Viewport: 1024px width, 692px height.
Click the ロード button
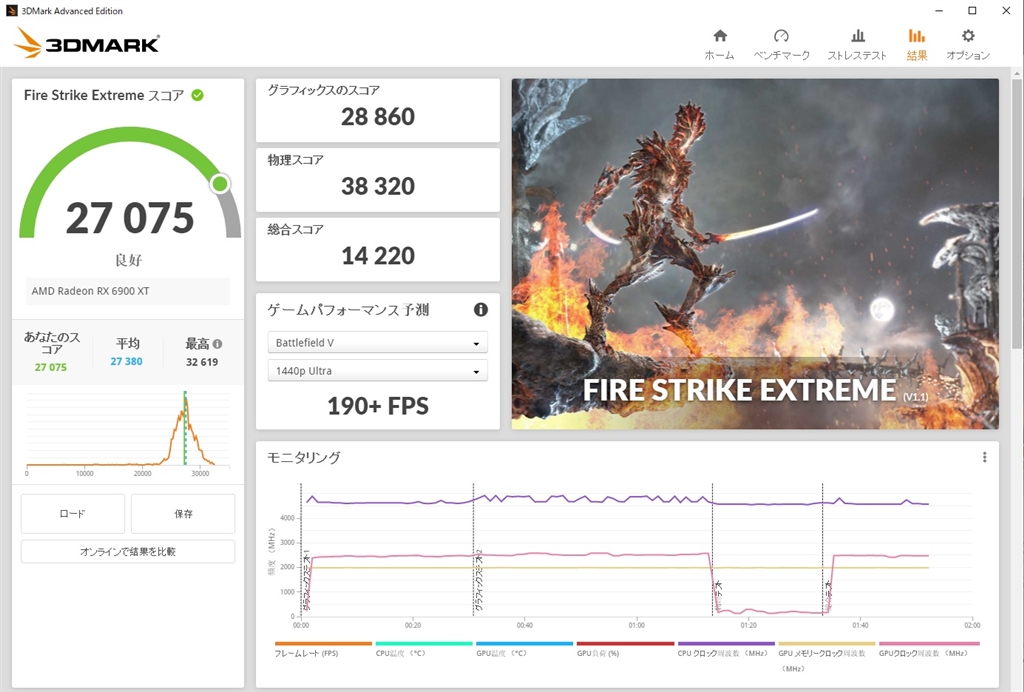coord(72,514)
